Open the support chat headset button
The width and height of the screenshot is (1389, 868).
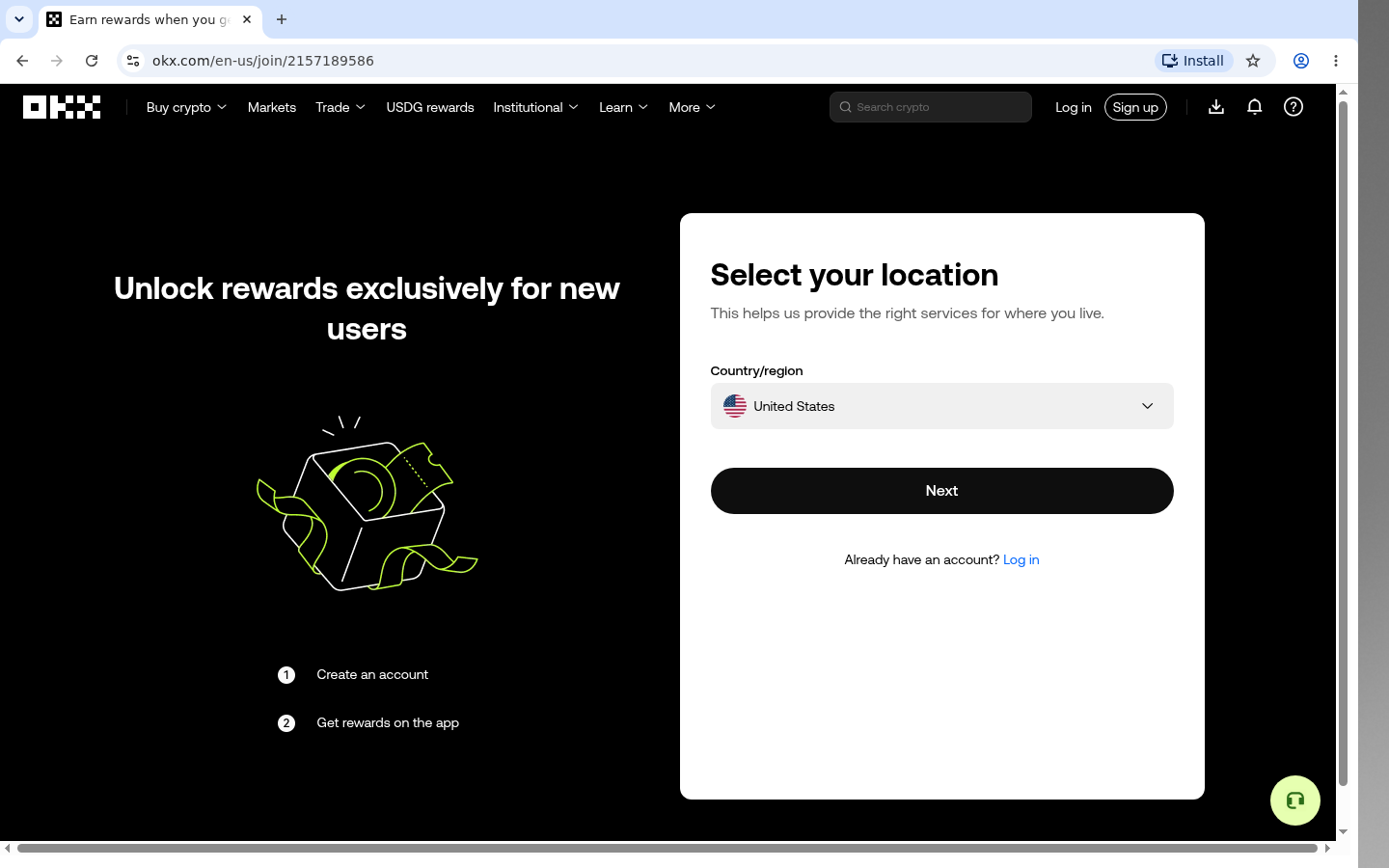(x=1295, y=800)
